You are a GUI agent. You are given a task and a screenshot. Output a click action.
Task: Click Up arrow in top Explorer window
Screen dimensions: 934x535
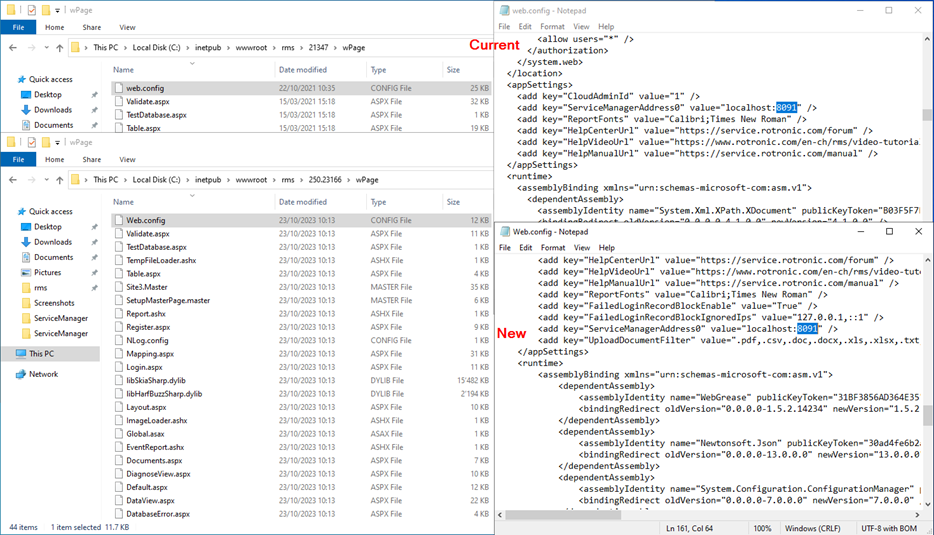coord(60,48)
